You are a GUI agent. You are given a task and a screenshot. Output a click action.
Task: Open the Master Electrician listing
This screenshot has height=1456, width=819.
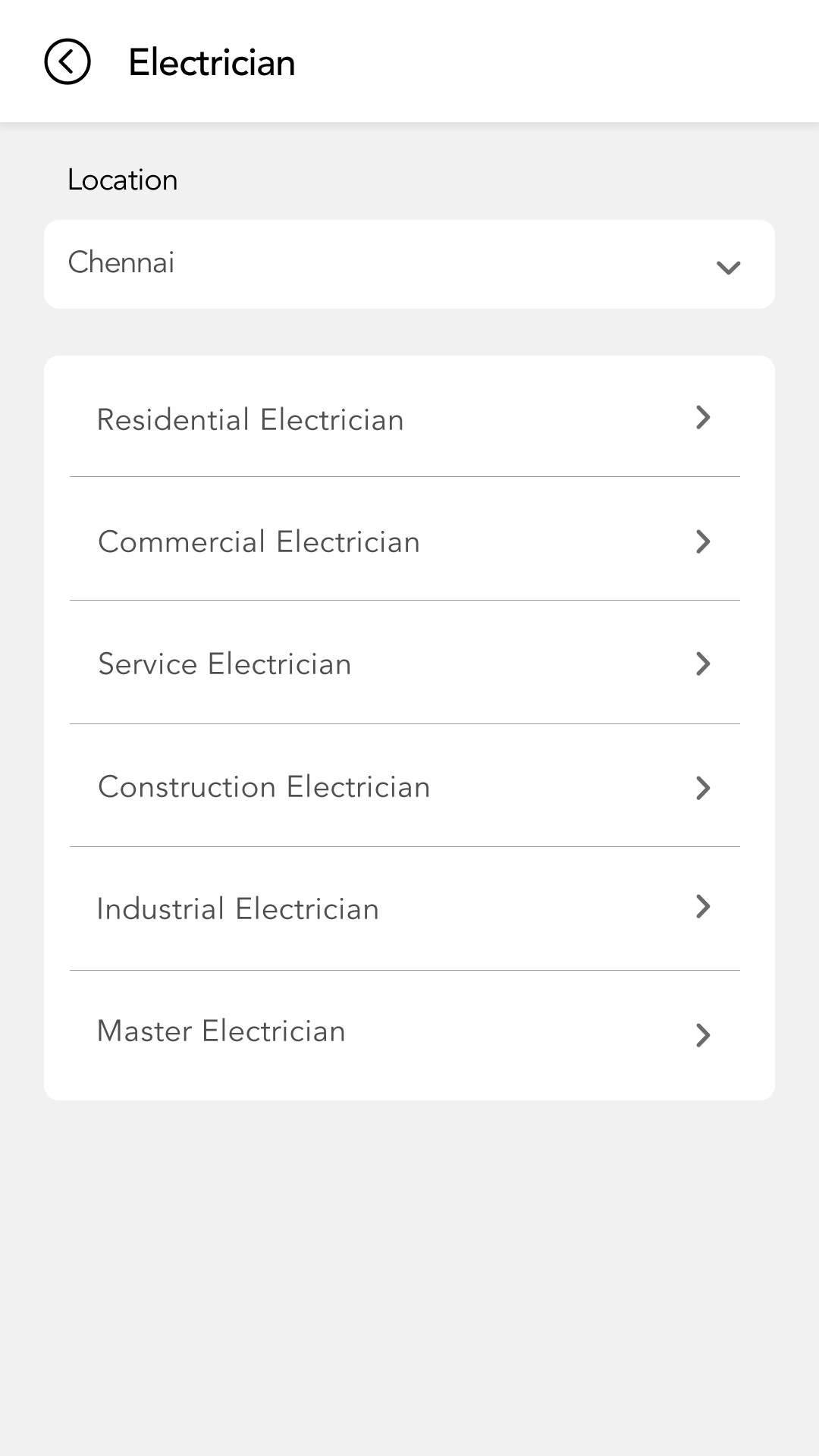[x=221, y=1031]
